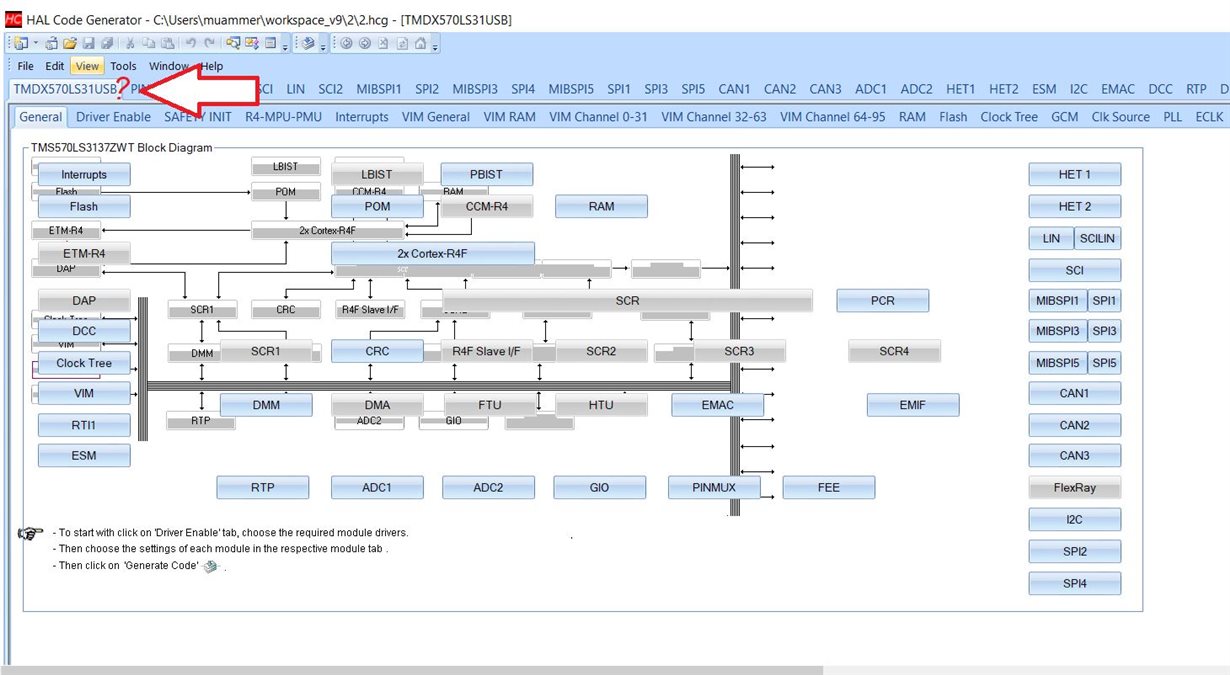Expand the navigation toolbar overflow arrow
This screenshot has height=675, width=1230.
point(435,45)
